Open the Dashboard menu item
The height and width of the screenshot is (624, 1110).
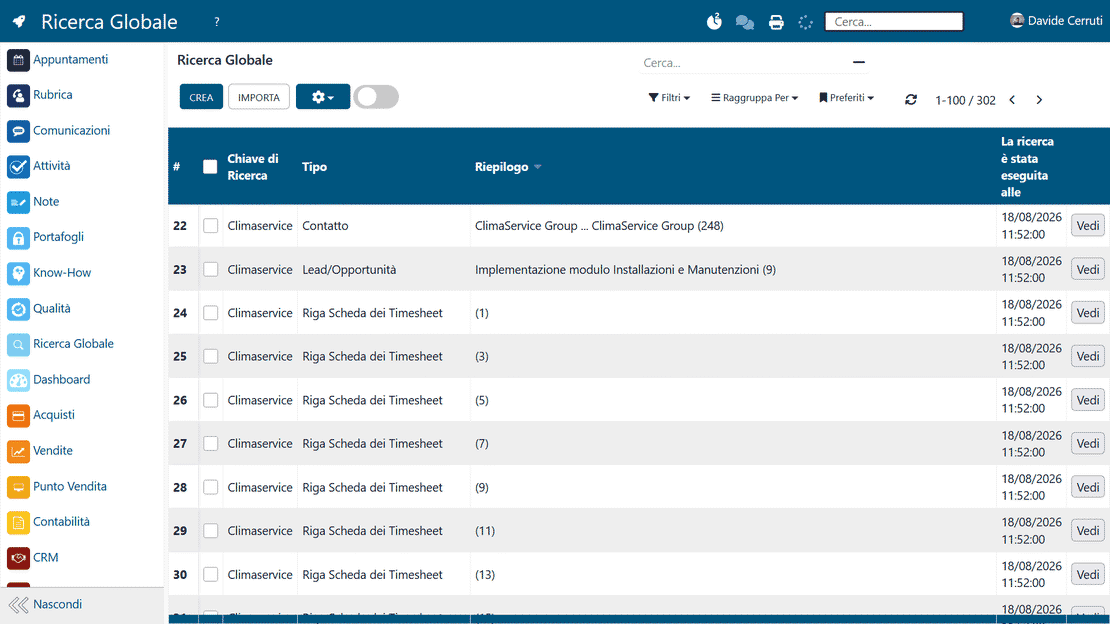[x=62, y=380]
